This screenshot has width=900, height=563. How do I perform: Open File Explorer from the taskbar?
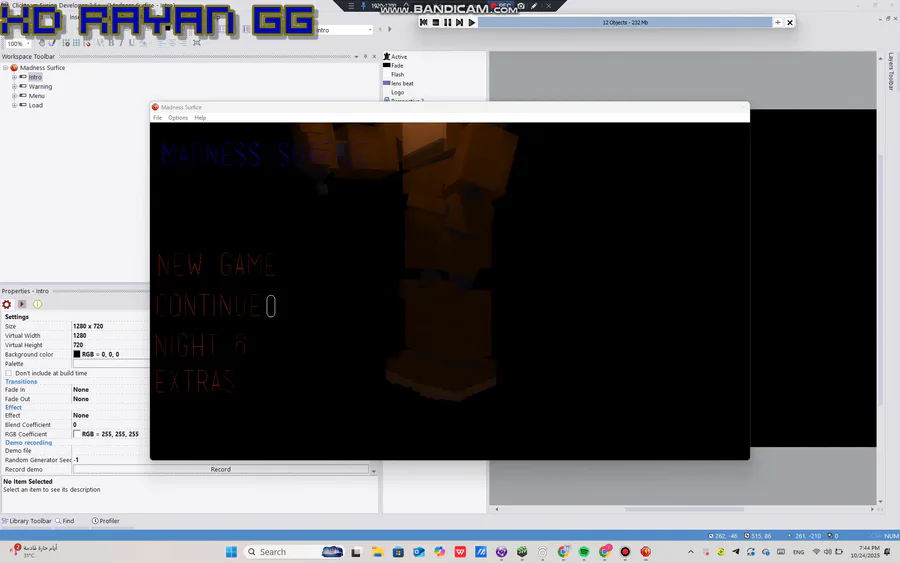377,552
